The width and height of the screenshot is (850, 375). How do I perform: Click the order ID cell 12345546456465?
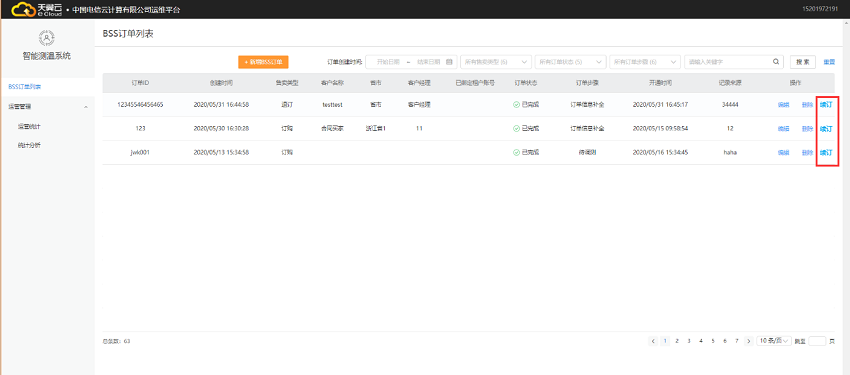click(140, 105)
